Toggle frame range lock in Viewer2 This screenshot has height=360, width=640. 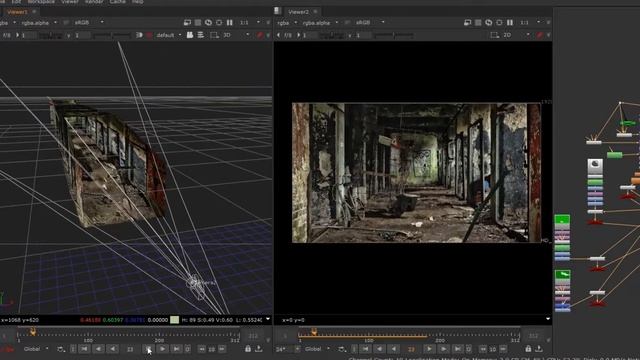click(528, 349)
